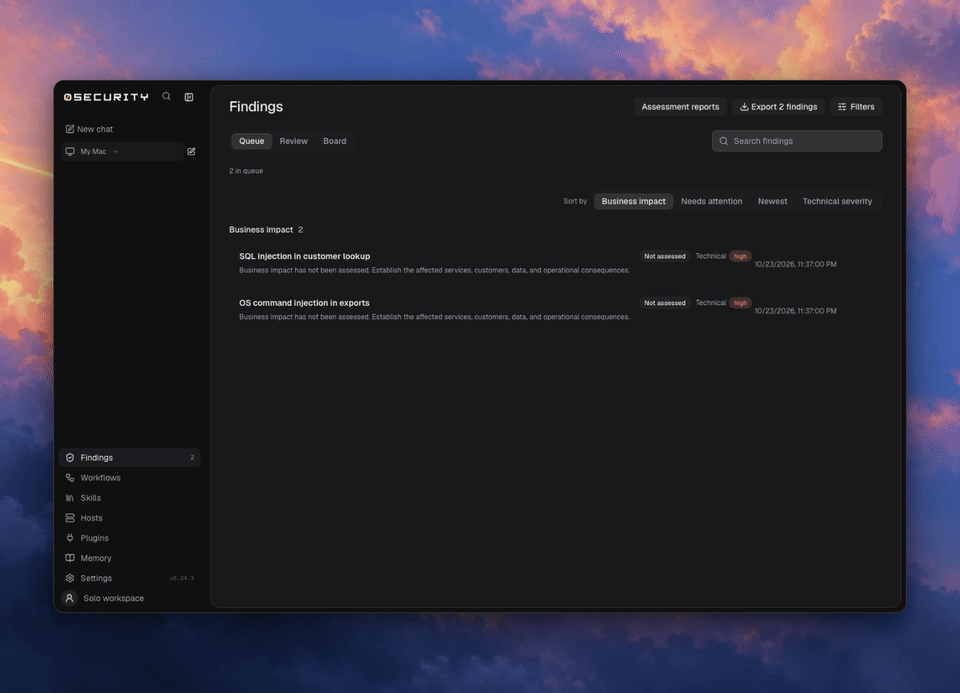The image size is (960, 693).
Task: Sort findings by Technical severity
Action: point(838,201)
